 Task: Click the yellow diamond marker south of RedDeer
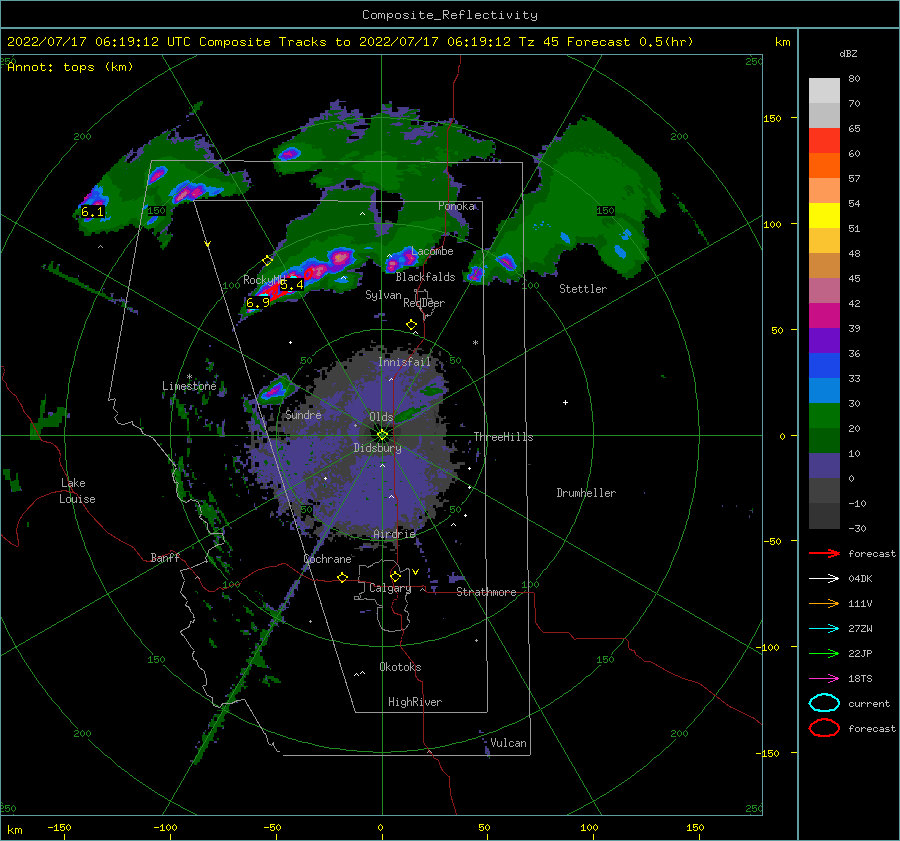pos(411,325)
